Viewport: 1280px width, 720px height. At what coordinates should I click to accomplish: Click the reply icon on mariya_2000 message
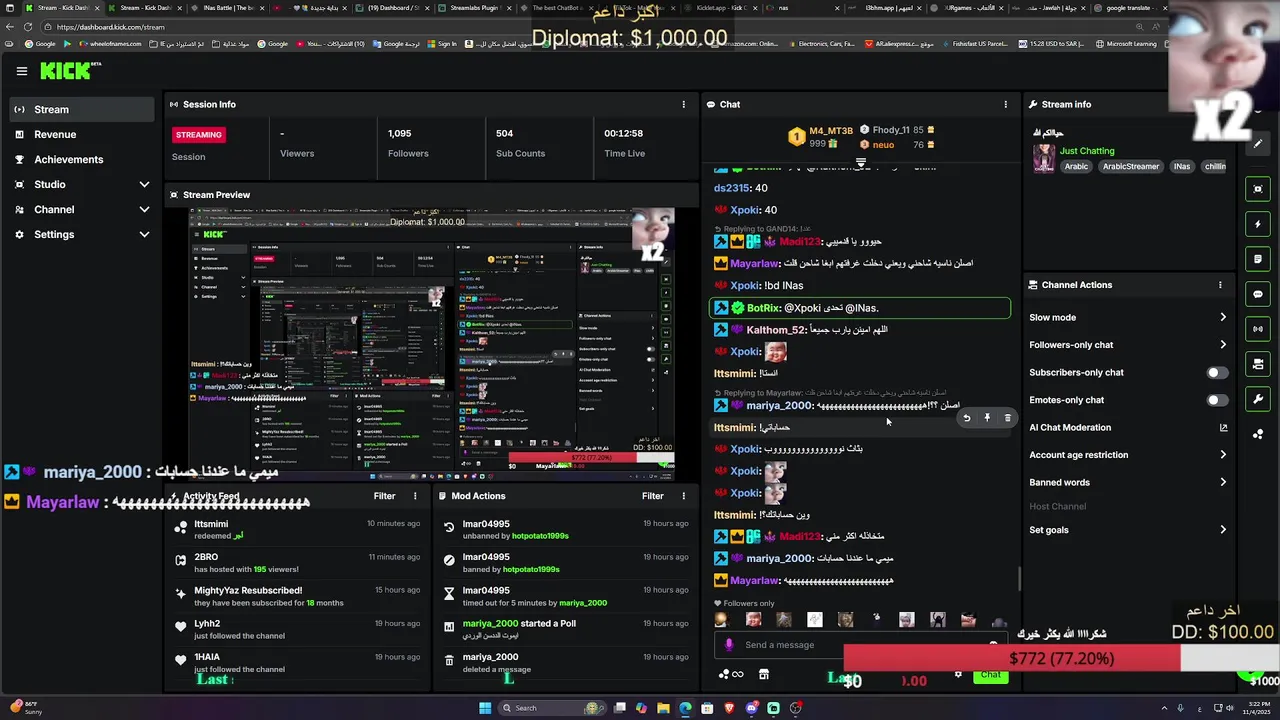(x=966, y=418)
